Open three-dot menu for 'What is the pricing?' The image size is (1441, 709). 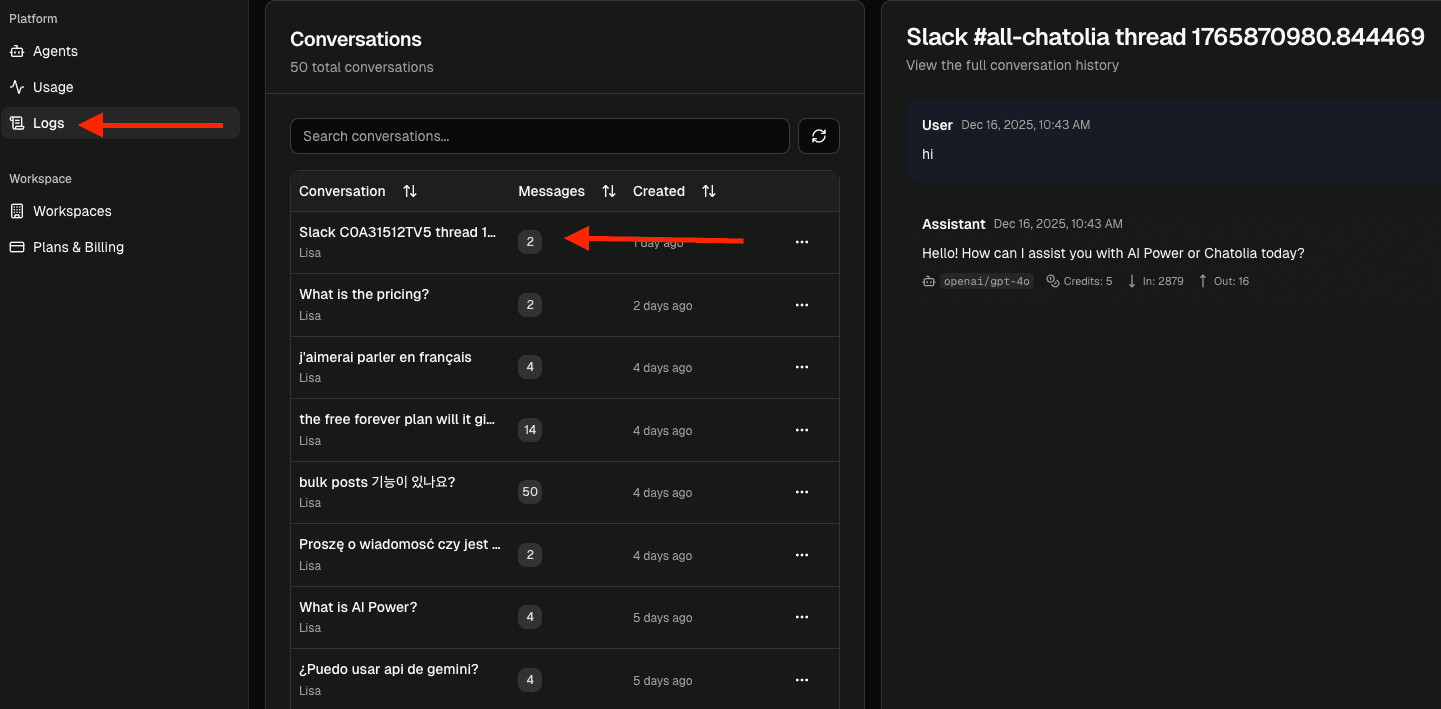pos(801,305)
